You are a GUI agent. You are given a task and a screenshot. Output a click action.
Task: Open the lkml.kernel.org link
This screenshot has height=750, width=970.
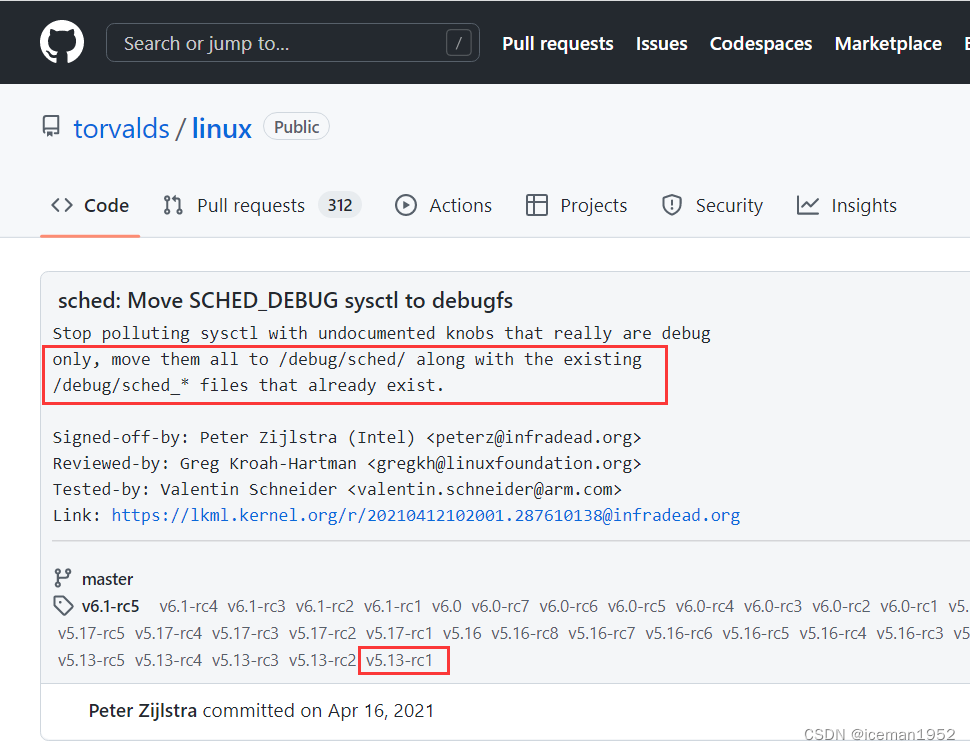(x=426, y=515)
